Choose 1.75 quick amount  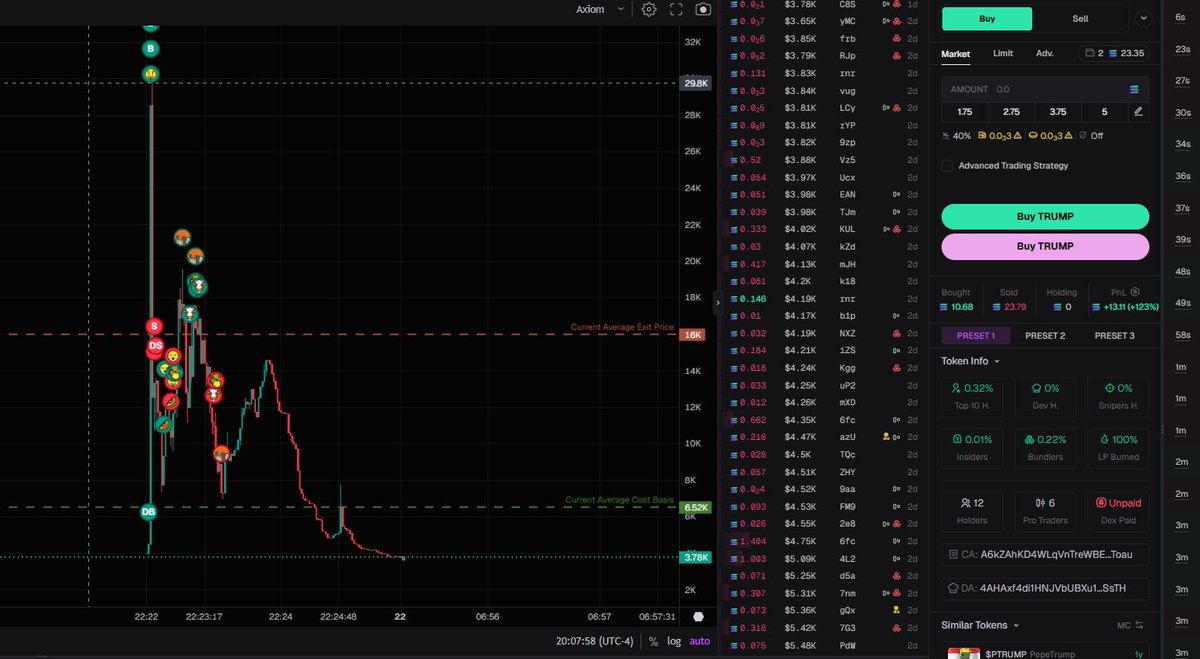point(964,112)
